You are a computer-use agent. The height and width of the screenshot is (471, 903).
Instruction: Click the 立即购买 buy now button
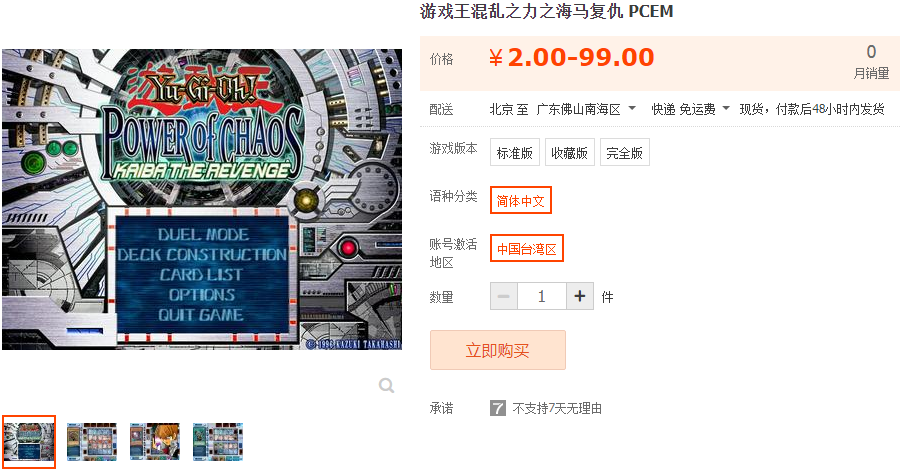pos(498,350)
